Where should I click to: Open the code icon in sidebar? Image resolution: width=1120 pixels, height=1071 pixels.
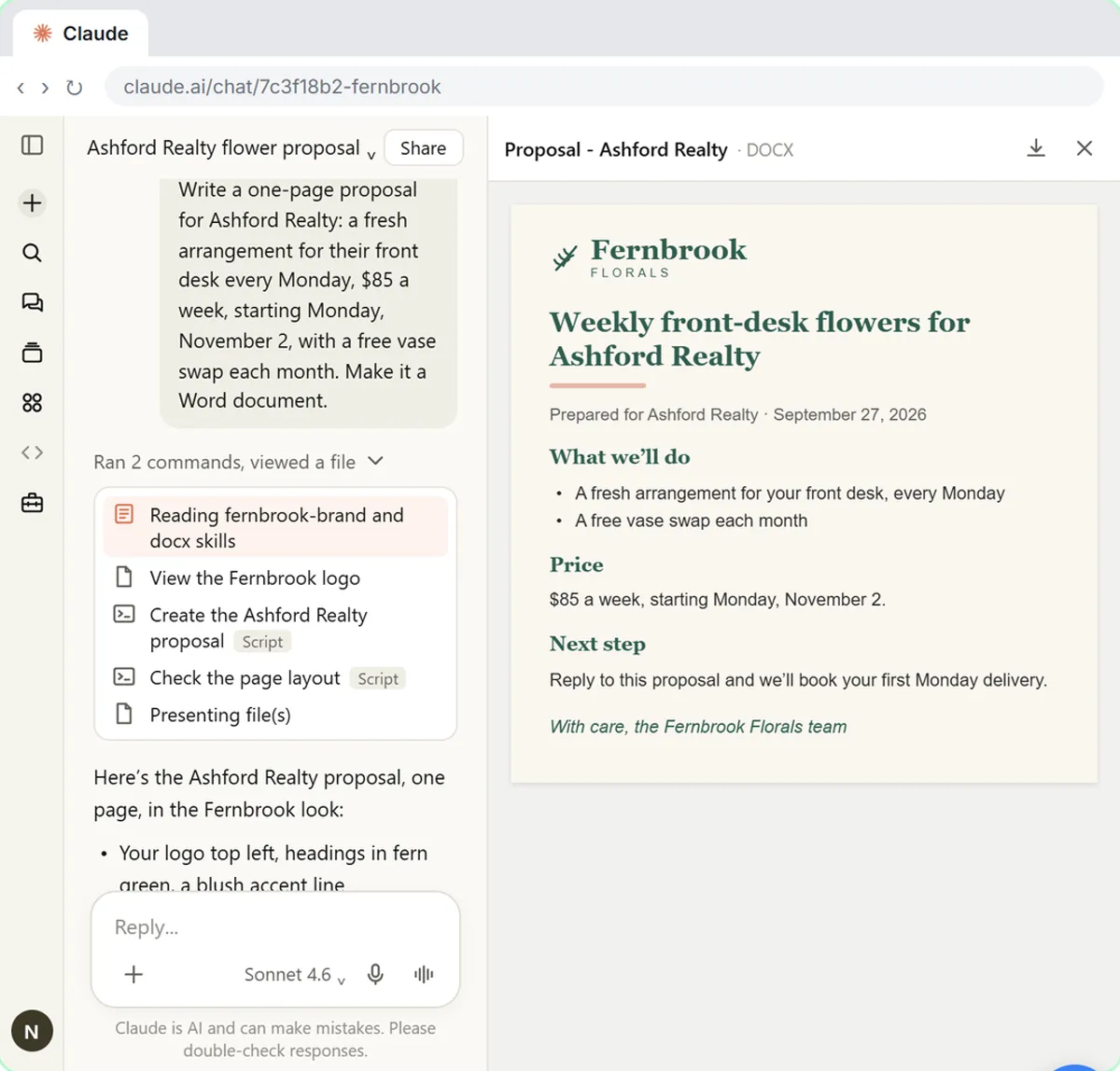click(32, 452)
